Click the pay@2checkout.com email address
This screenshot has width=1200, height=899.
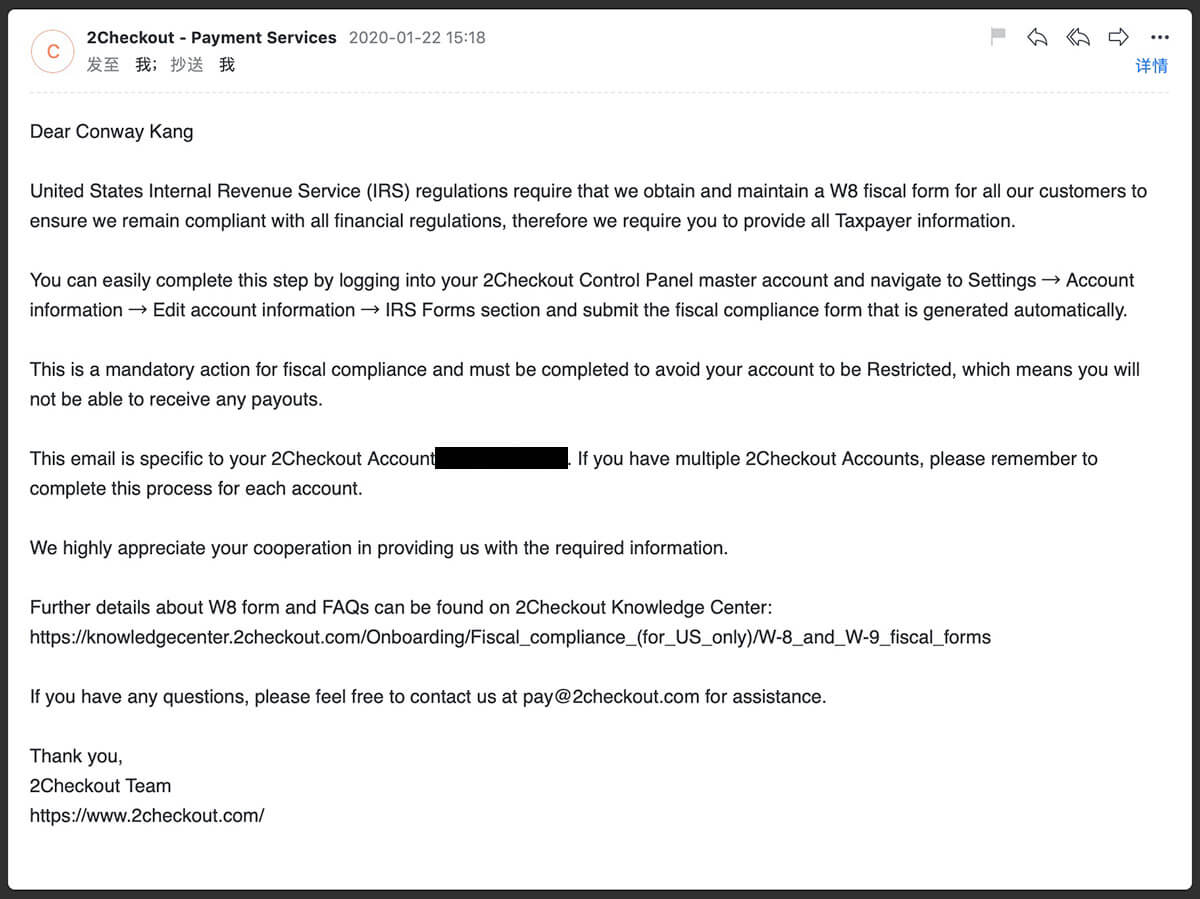[610, 697]
